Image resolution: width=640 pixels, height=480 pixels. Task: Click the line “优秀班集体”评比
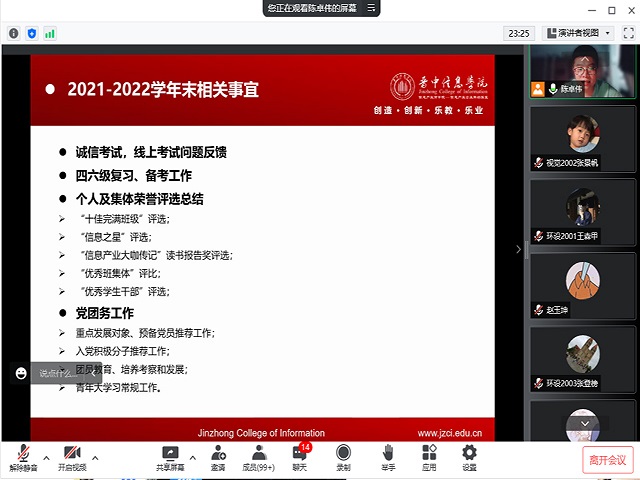click(120, 273)
